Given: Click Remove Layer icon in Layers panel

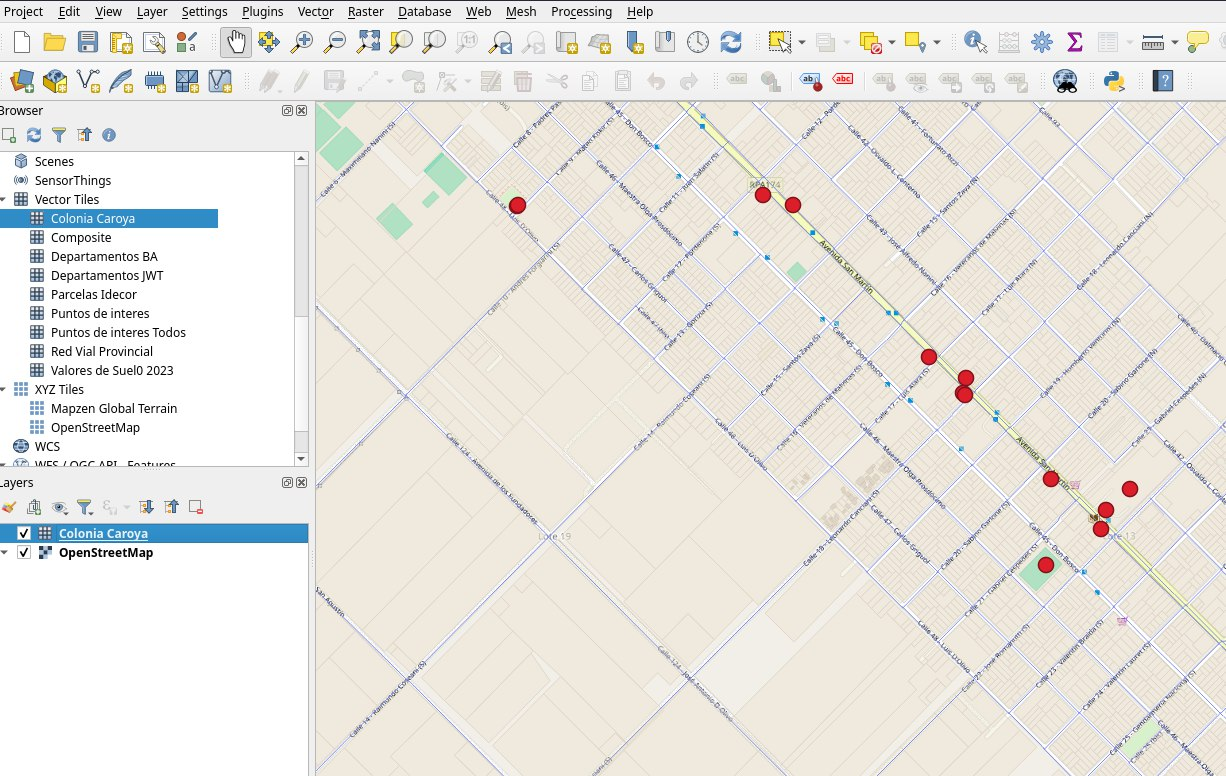Looking at the screenshot, I should (196, 507).
